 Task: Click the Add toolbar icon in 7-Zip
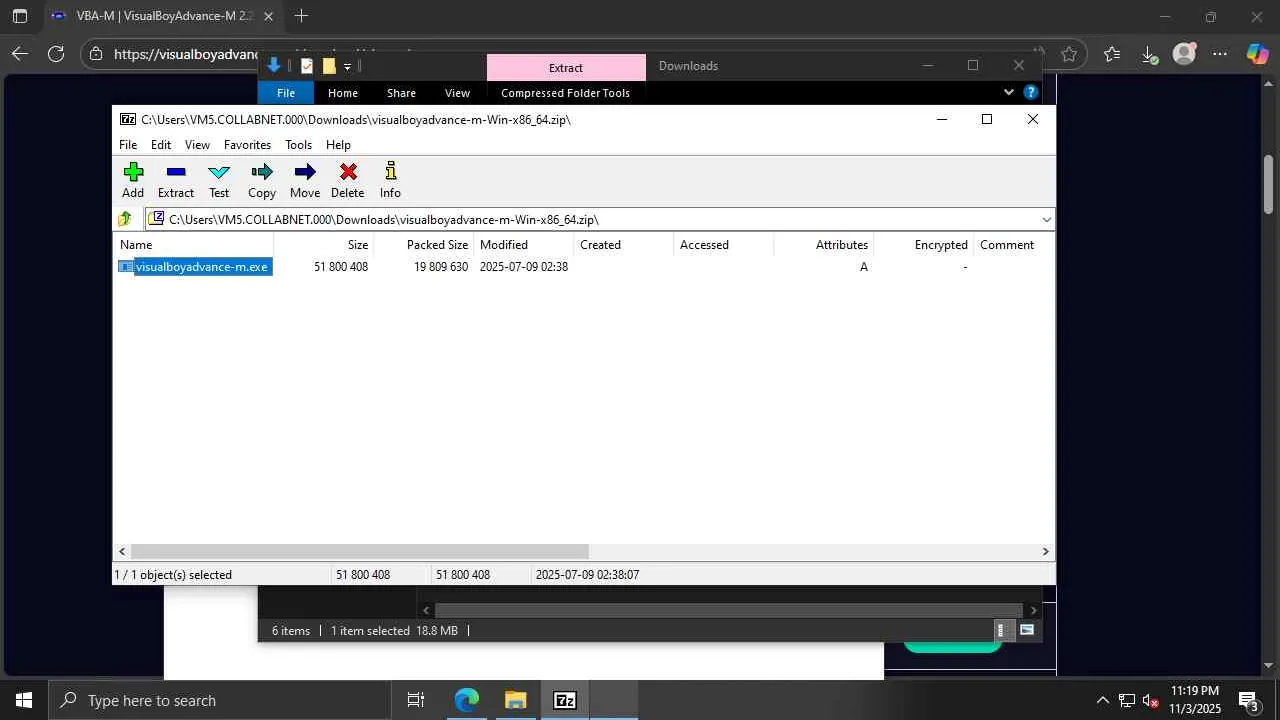133,180
